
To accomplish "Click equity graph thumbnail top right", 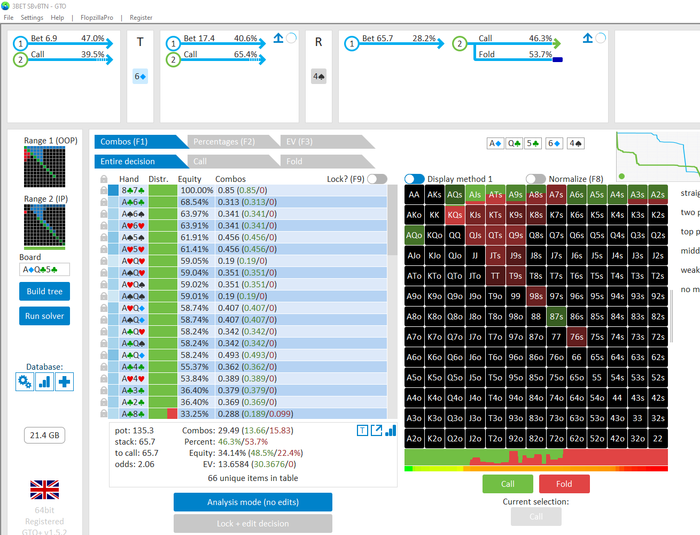I will point(658,156).
